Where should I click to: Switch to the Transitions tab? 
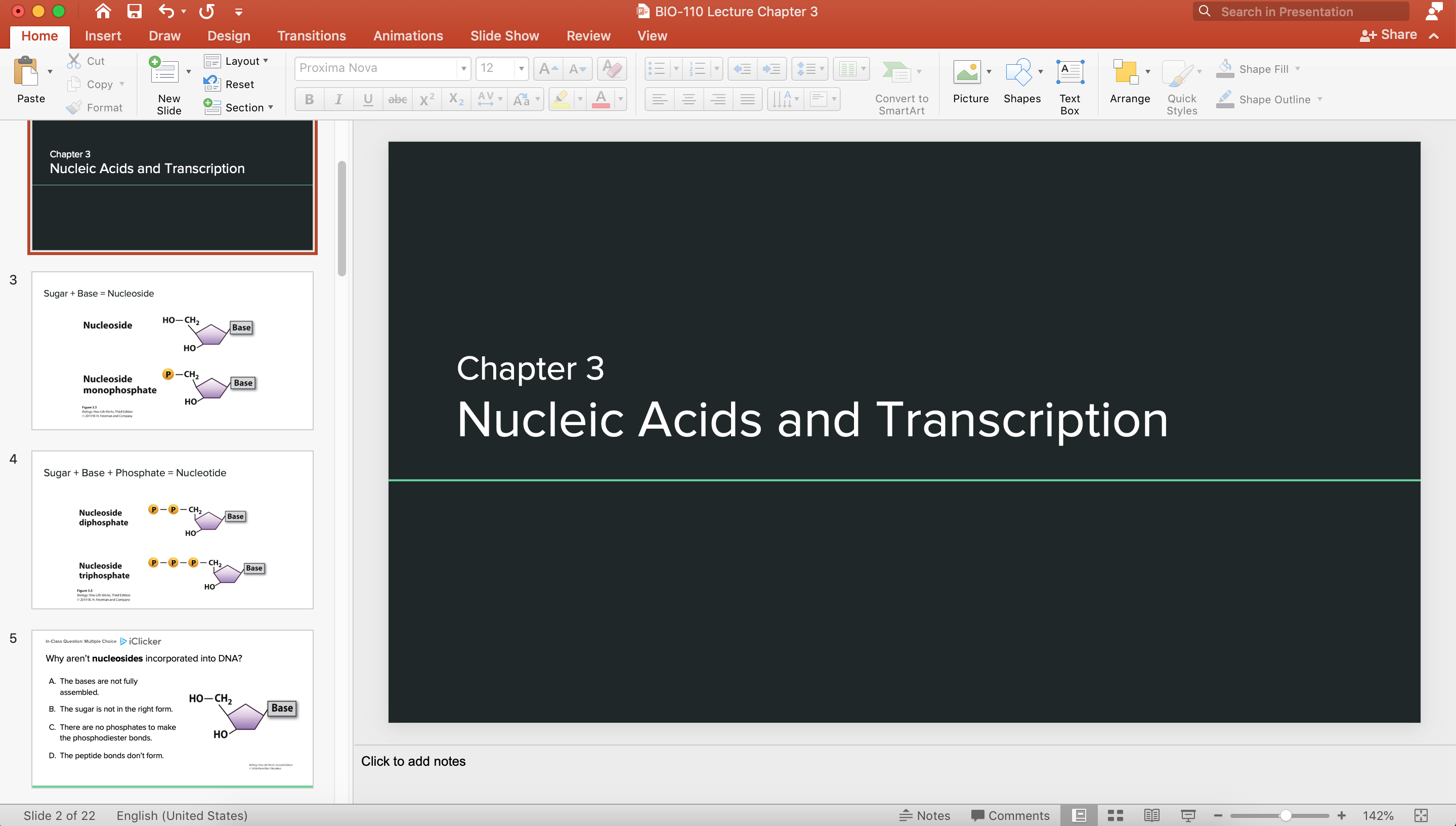[311, 36]
